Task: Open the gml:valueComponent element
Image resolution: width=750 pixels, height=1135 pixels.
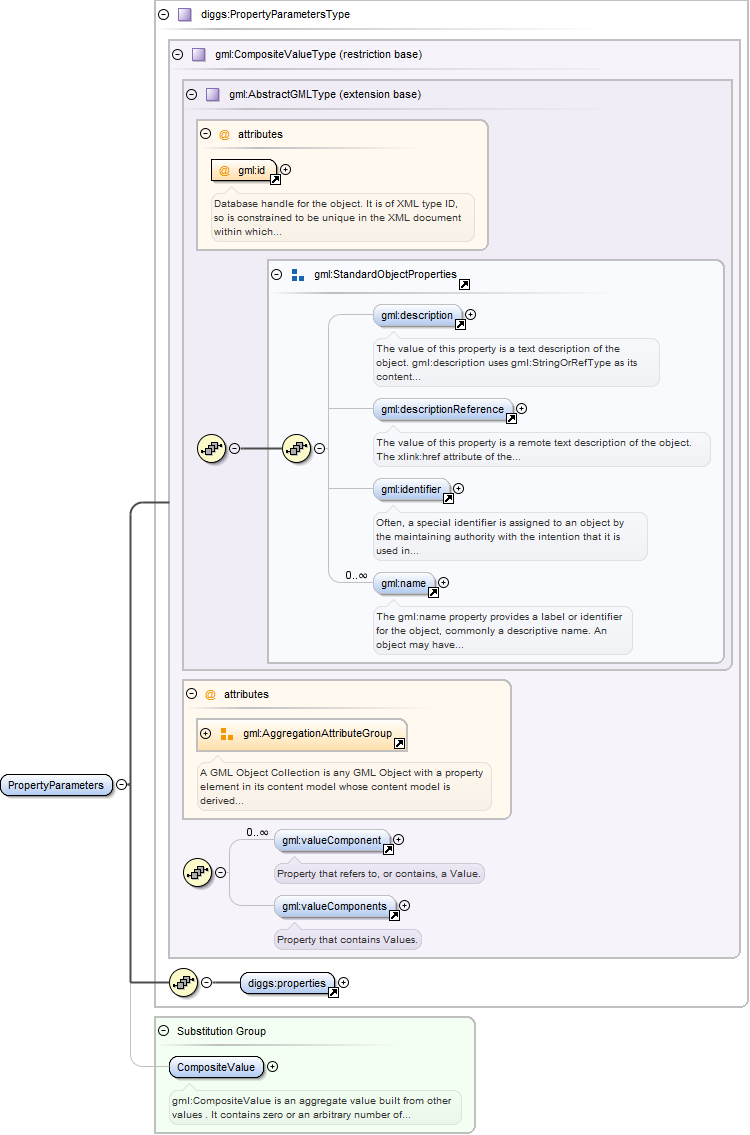Action: [331, 840]
